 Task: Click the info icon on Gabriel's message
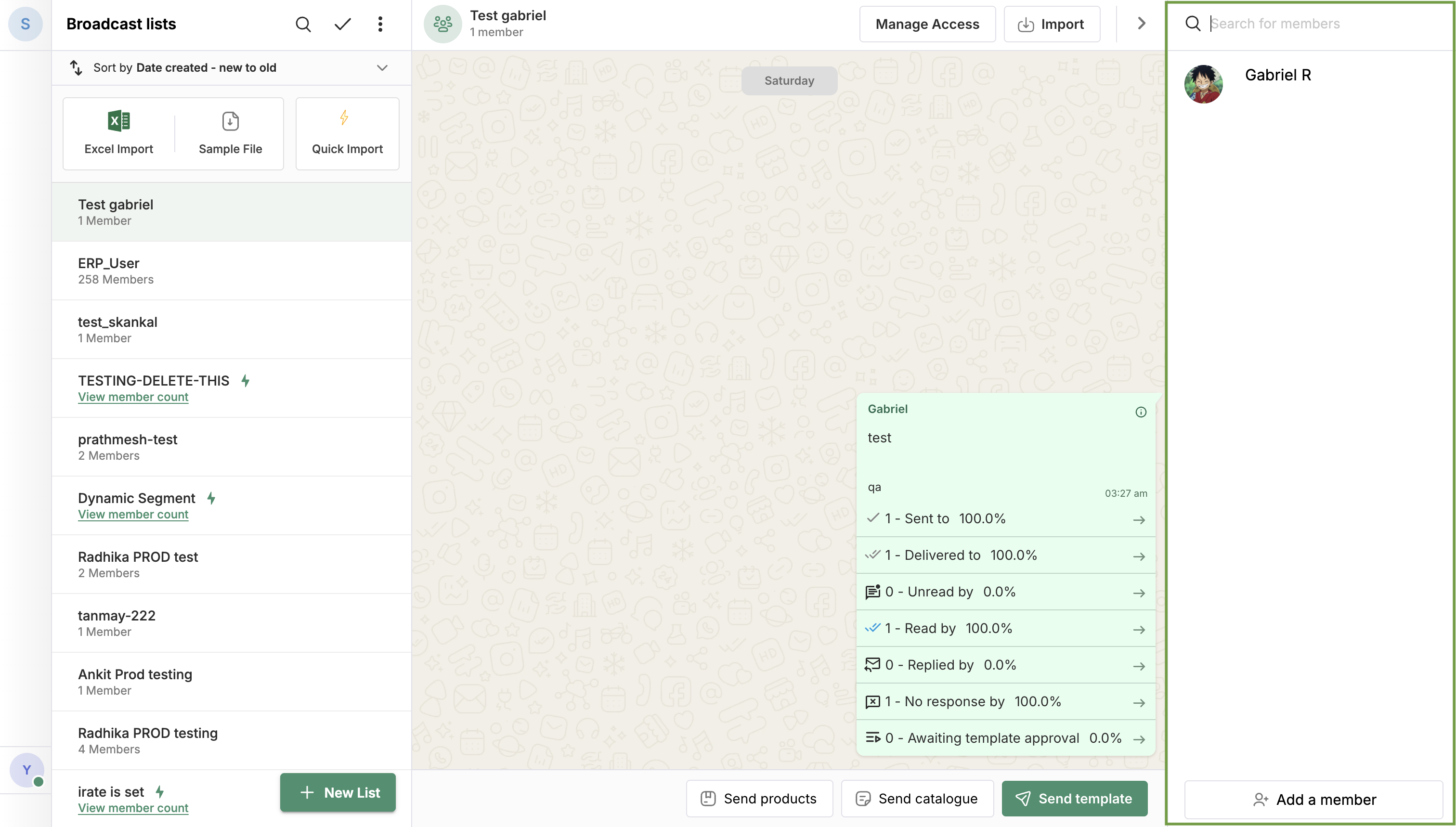coord(1140,412)
